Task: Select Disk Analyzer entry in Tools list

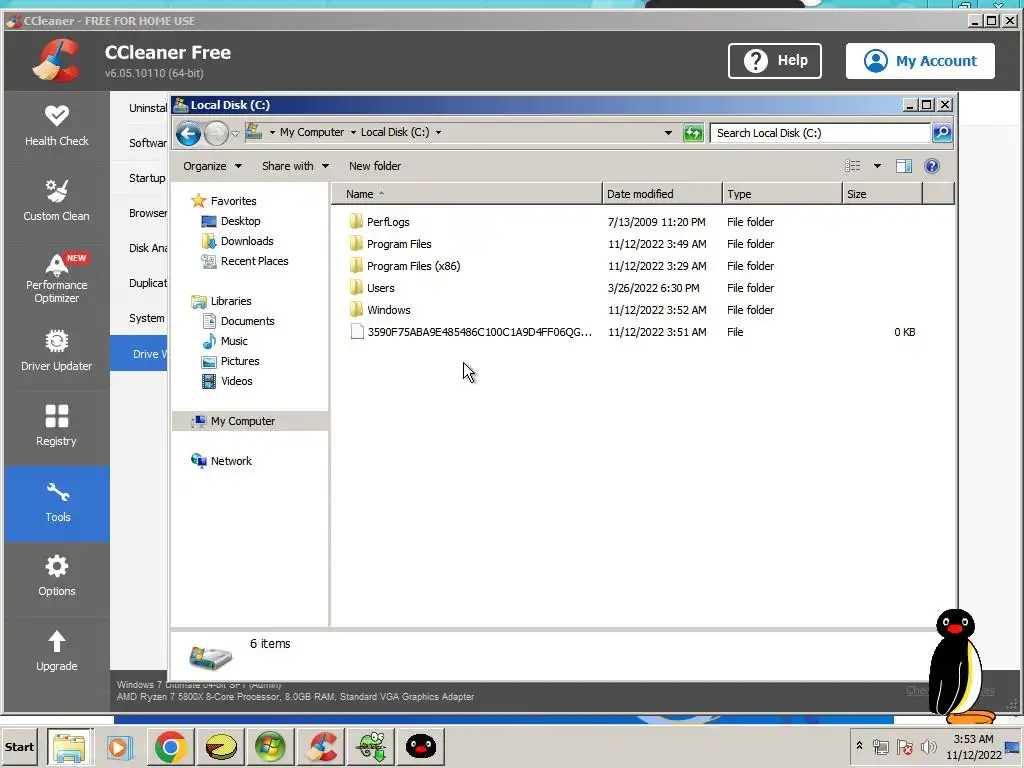Action: tap(148, 248)
